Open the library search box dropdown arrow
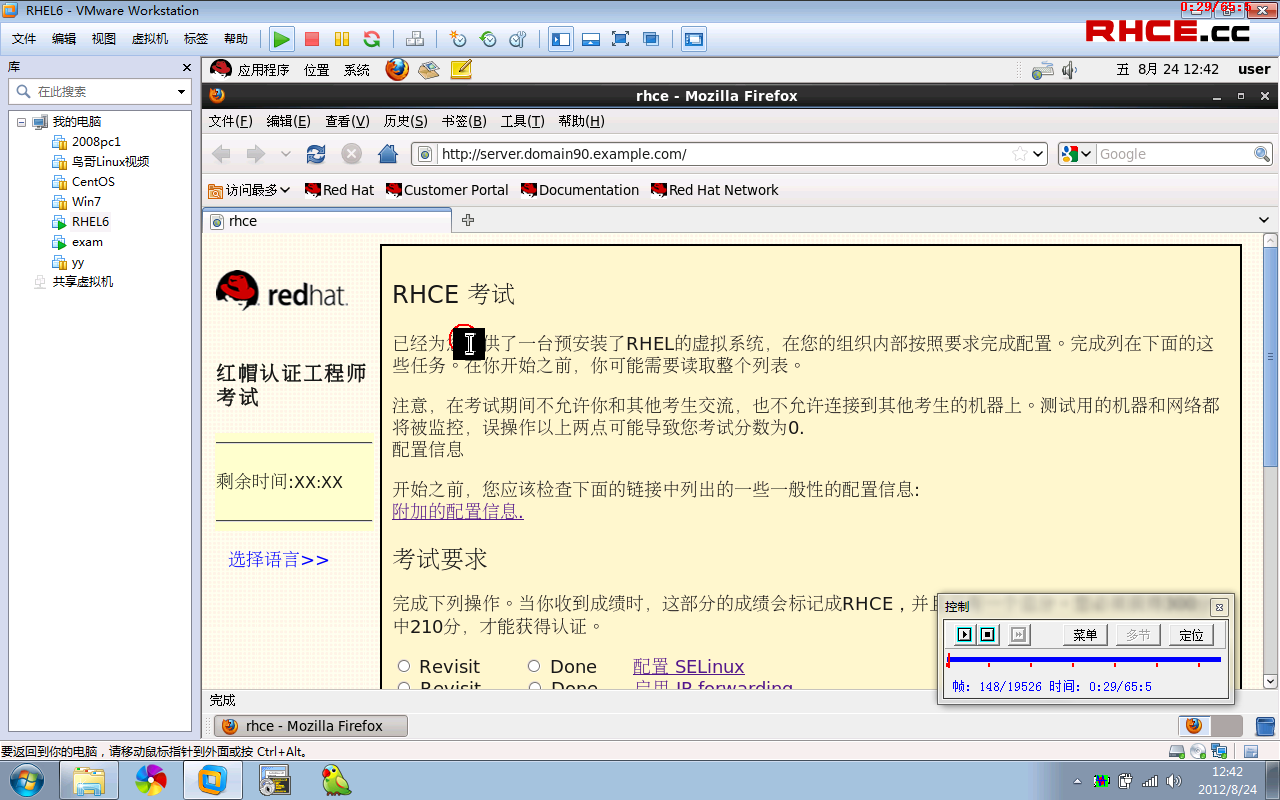 (181, 92)
